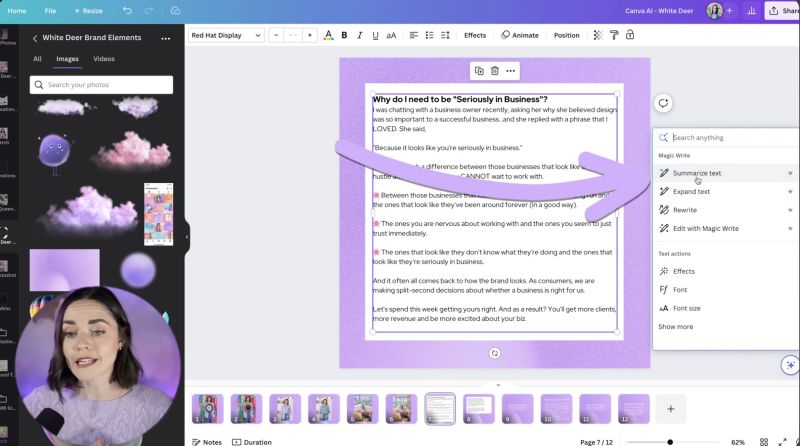Open the Home menu

[17, 11]
